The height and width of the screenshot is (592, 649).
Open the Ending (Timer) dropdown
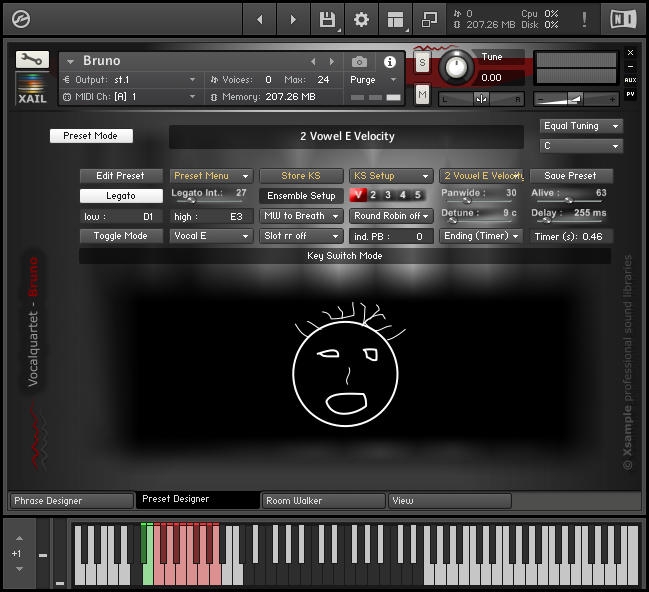tap(481, 236)
